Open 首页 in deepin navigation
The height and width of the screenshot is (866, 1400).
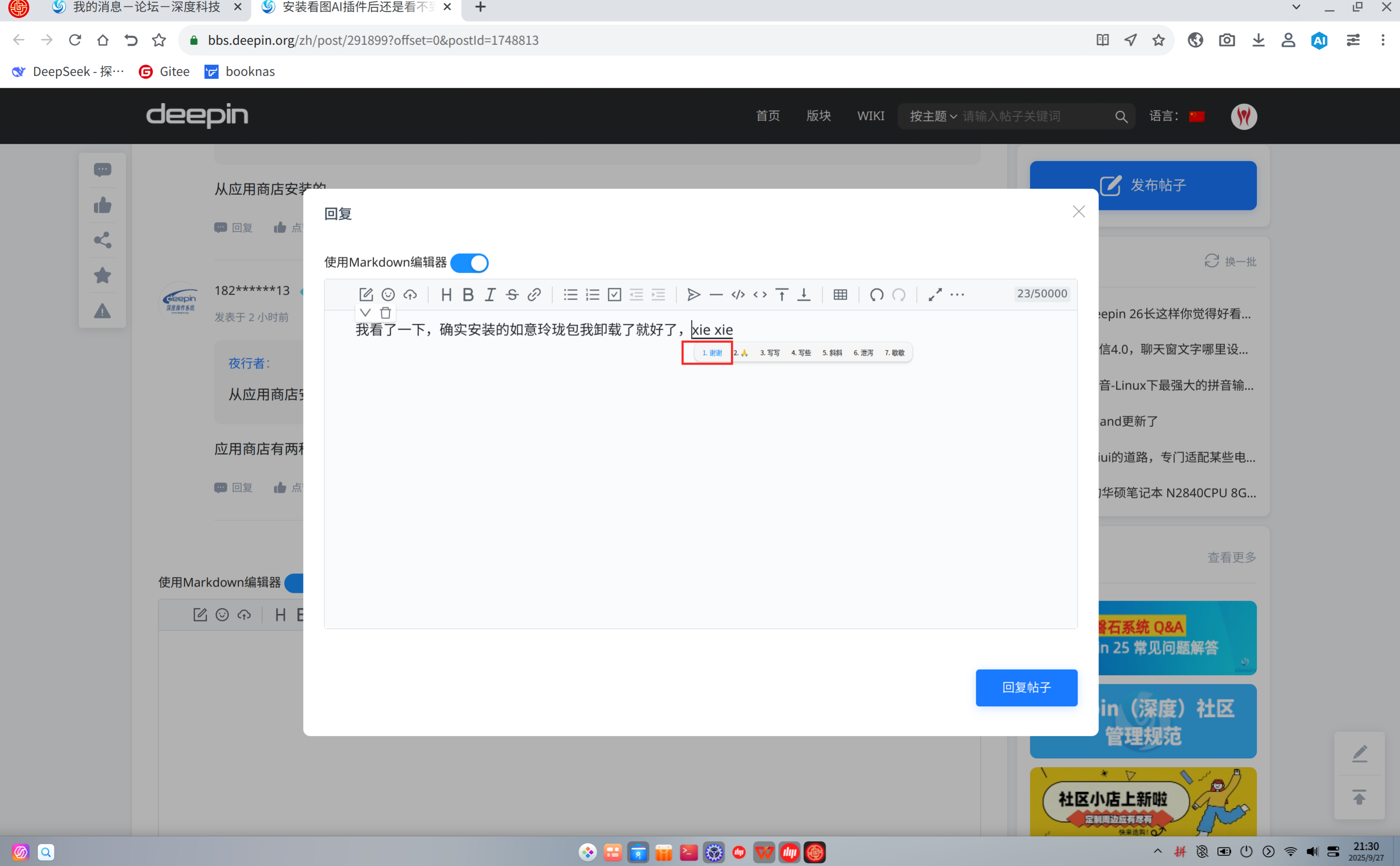pyautogui.click(x=767, y=116)
